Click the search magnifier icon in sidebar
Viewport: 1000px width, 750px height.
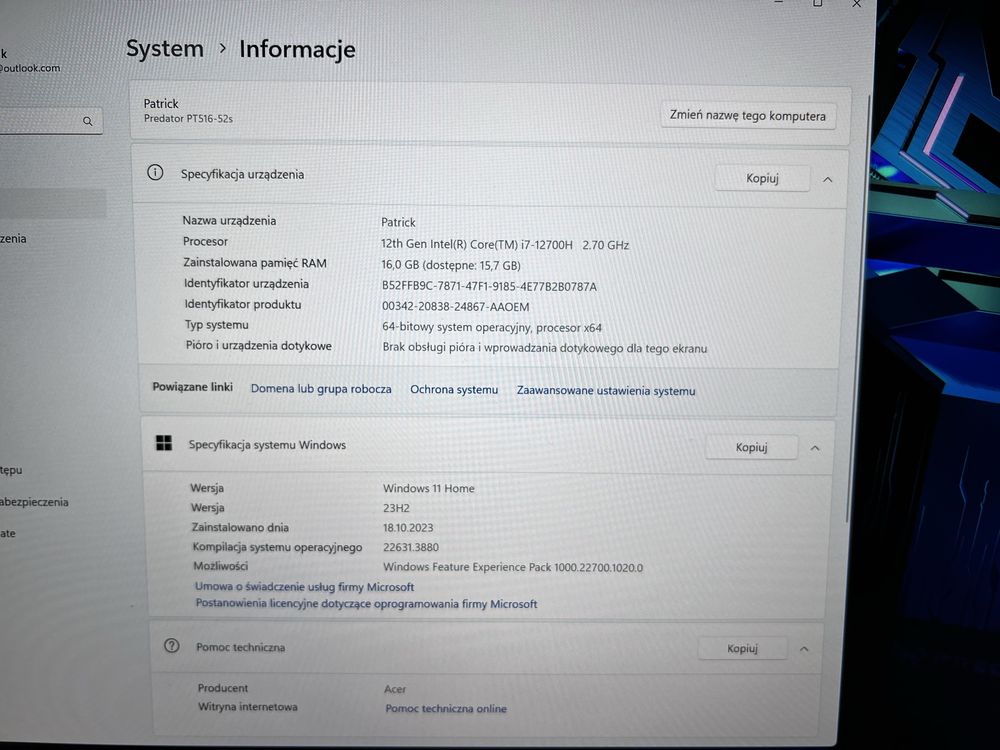click(x=87, y=121)
